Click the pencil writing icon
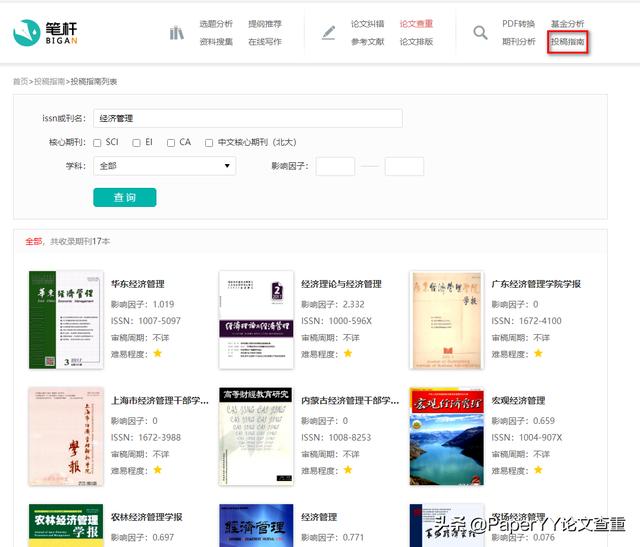This screenshot has height=547, width=640. coord(329,33)
